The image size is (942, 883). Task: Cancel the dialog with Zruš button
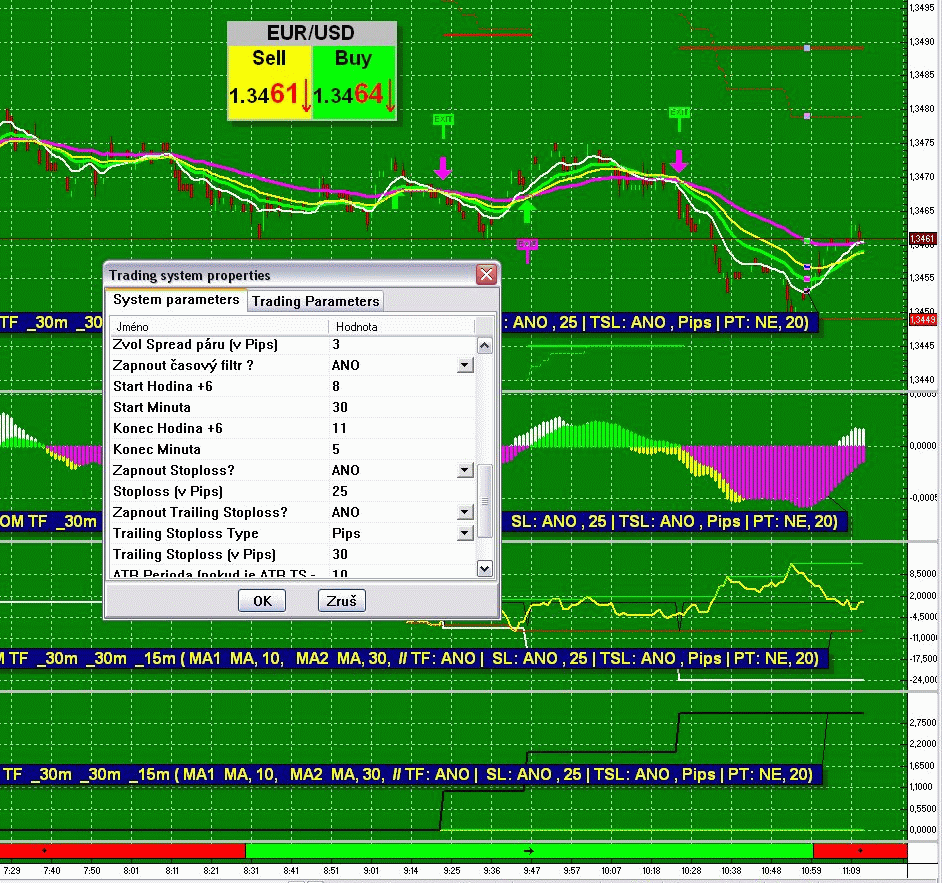click(342, 601)
